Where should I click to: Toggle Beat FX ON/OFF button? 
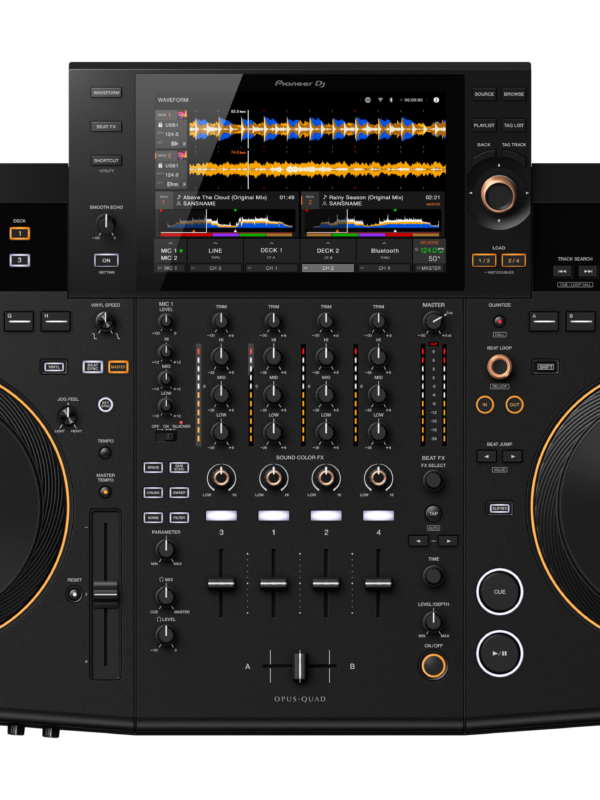(433, 666)
